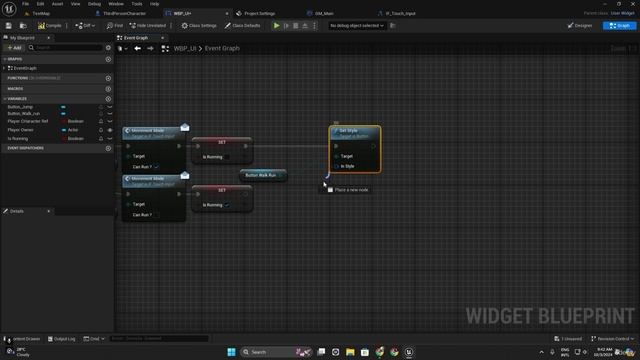Open the Edit menu
The height and width of the screenshot is (360, 640).
click(40, 4)
